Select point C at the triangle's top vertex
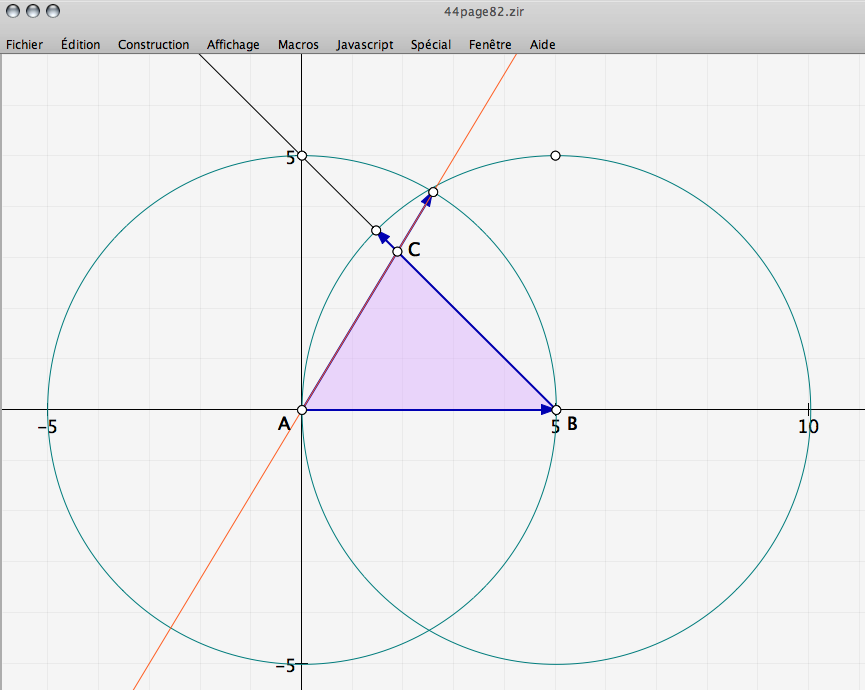Screen dimensions: 865x690 (x=397, y=251)
